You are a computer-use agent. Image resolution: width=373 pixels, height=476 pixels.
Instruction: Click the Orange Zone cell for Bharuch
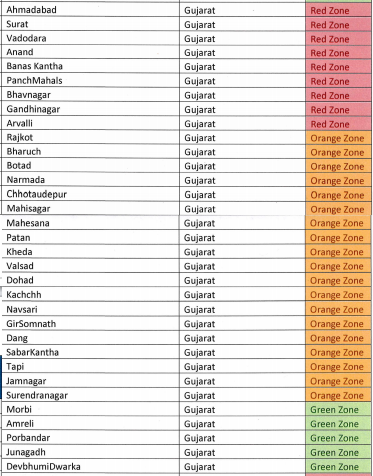339,152
